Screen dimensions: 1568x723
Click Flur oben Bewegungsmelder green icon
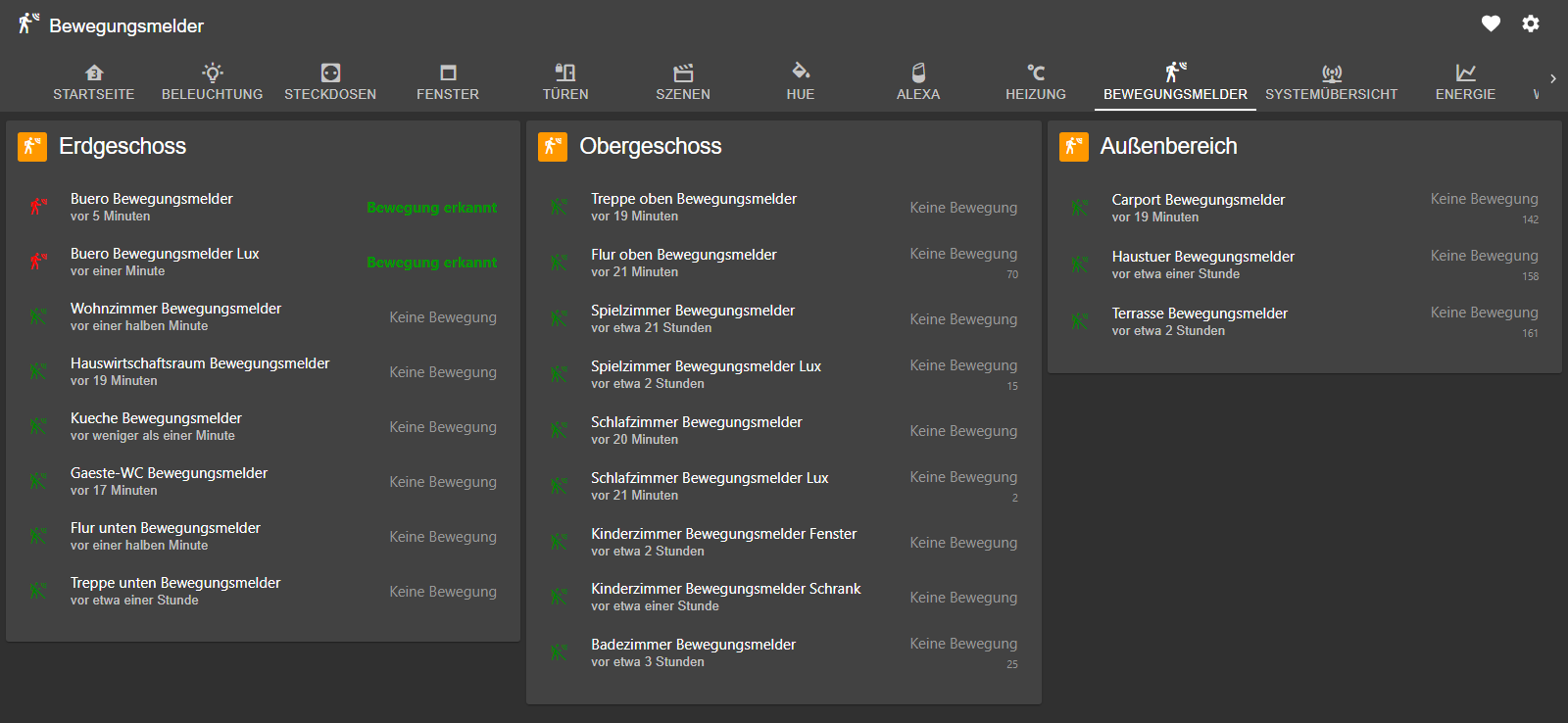[x=559, y=263]
